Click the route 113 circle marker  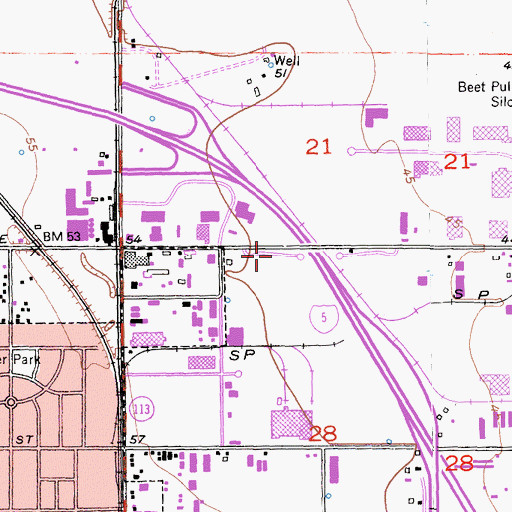coord(142,409)
